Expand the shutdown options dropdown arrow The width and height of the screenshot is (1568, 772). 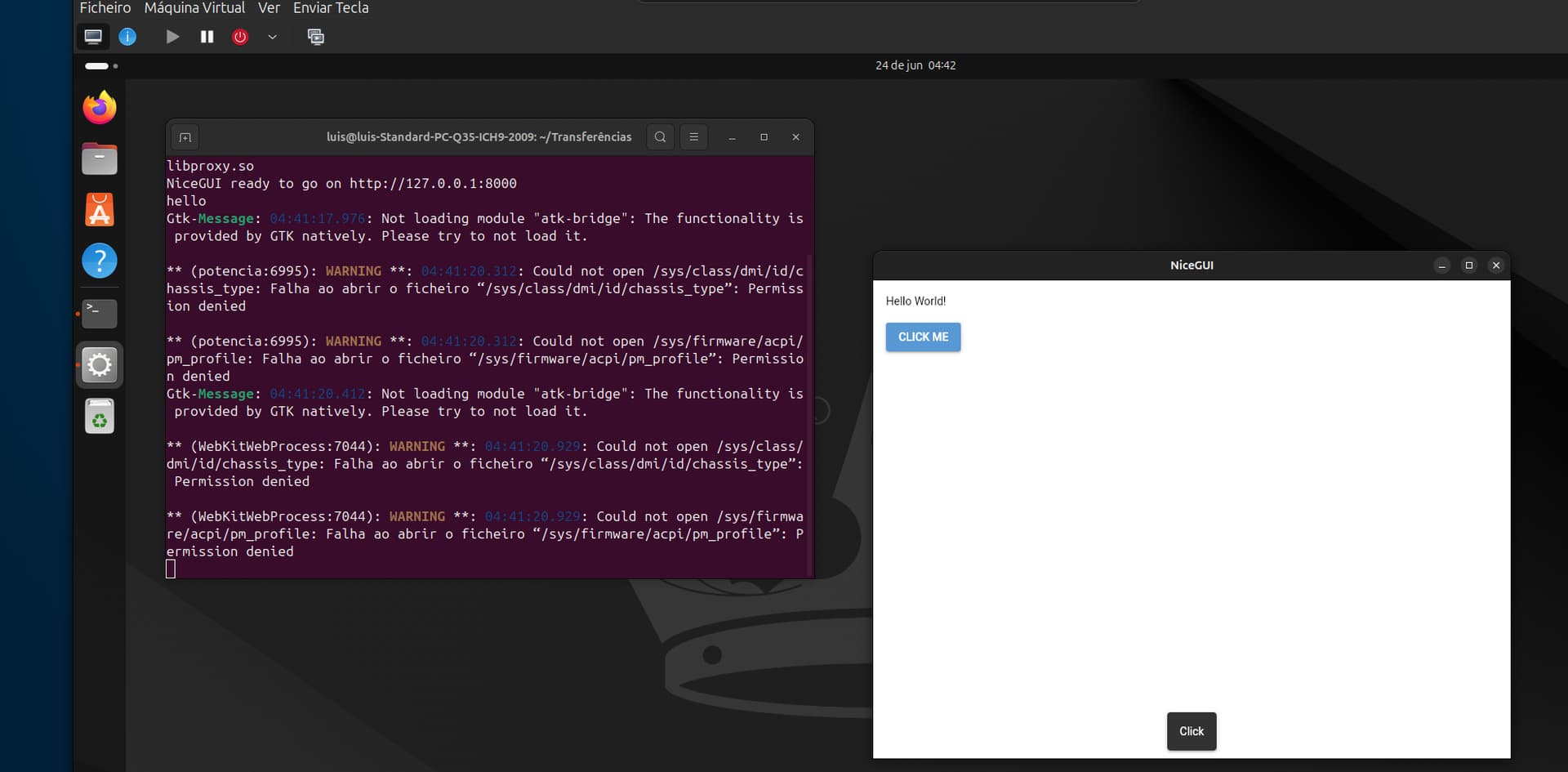tap(272, 37)
